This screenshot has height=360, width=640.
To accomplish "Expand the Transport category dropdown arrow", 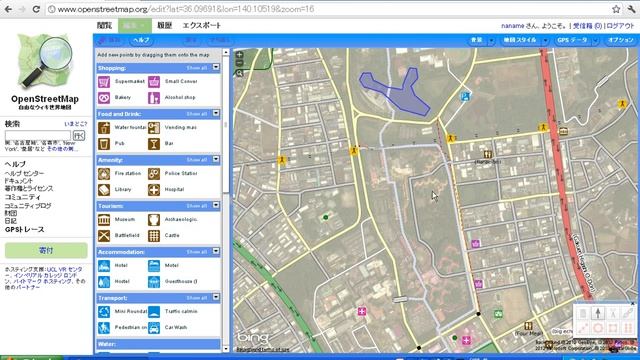I will pos(216,297).
